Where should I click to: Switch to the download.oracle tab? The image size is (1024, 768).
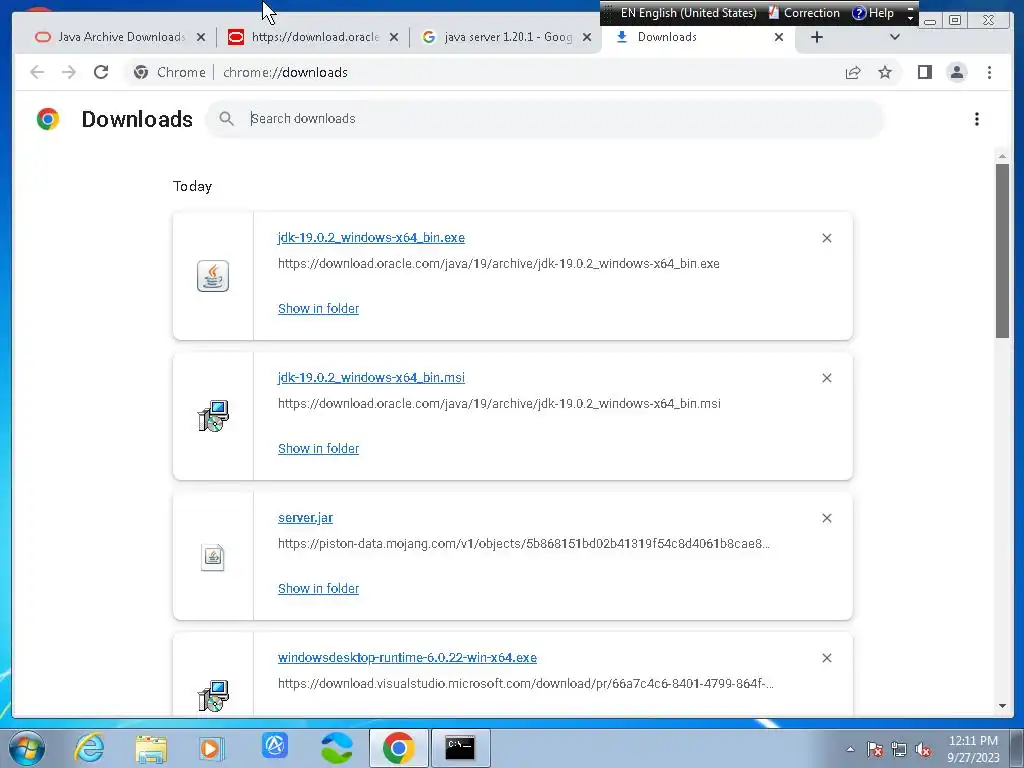click(x=313, y=37)
